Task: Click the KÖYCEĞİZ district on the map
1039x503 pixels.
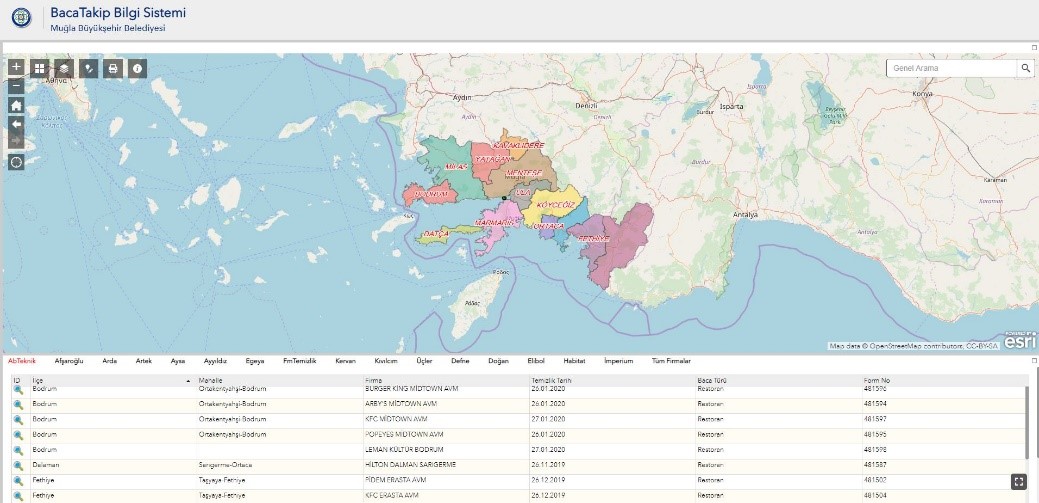Action: tap(555, 205)
